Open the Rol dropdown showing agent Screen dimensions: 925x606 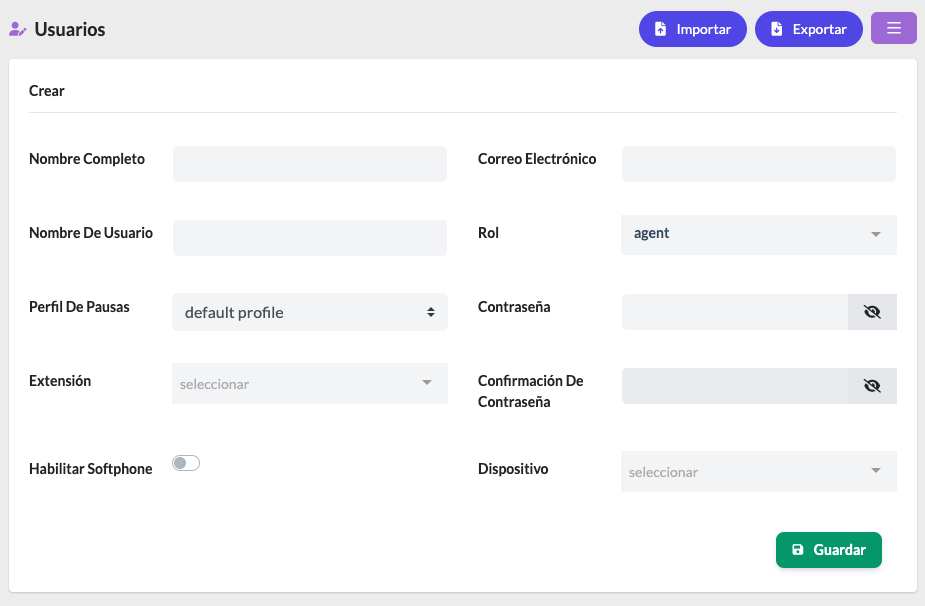pyautogui.click(x=759, y=234)
